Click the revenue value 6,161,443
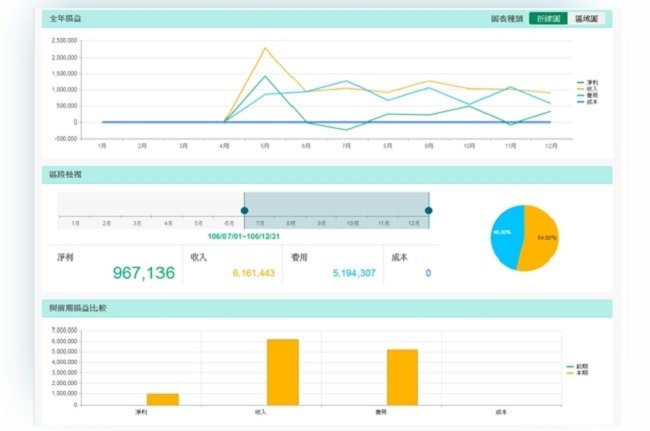The height and width of the screenshot is (431, 650). pyautogui.click(x=254, y=273)
